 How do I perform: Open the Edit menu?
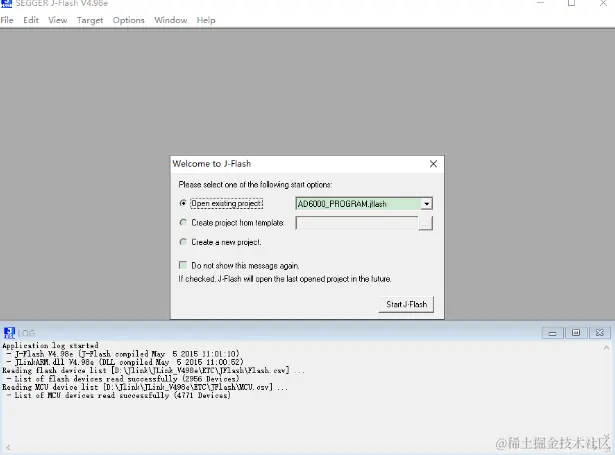31,20
